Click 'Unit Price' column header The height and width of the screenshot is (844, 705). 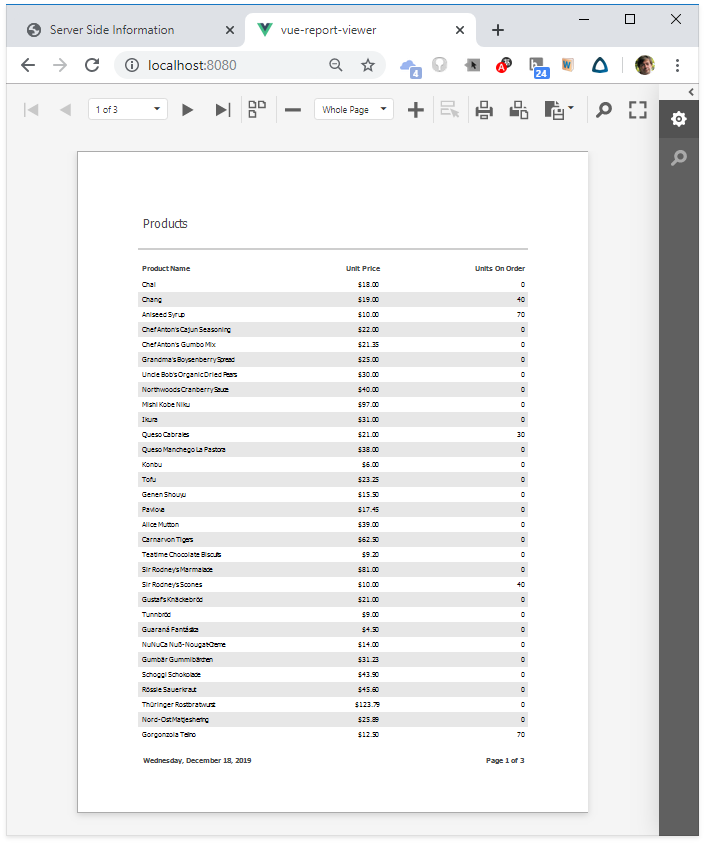tap(363, 269)
